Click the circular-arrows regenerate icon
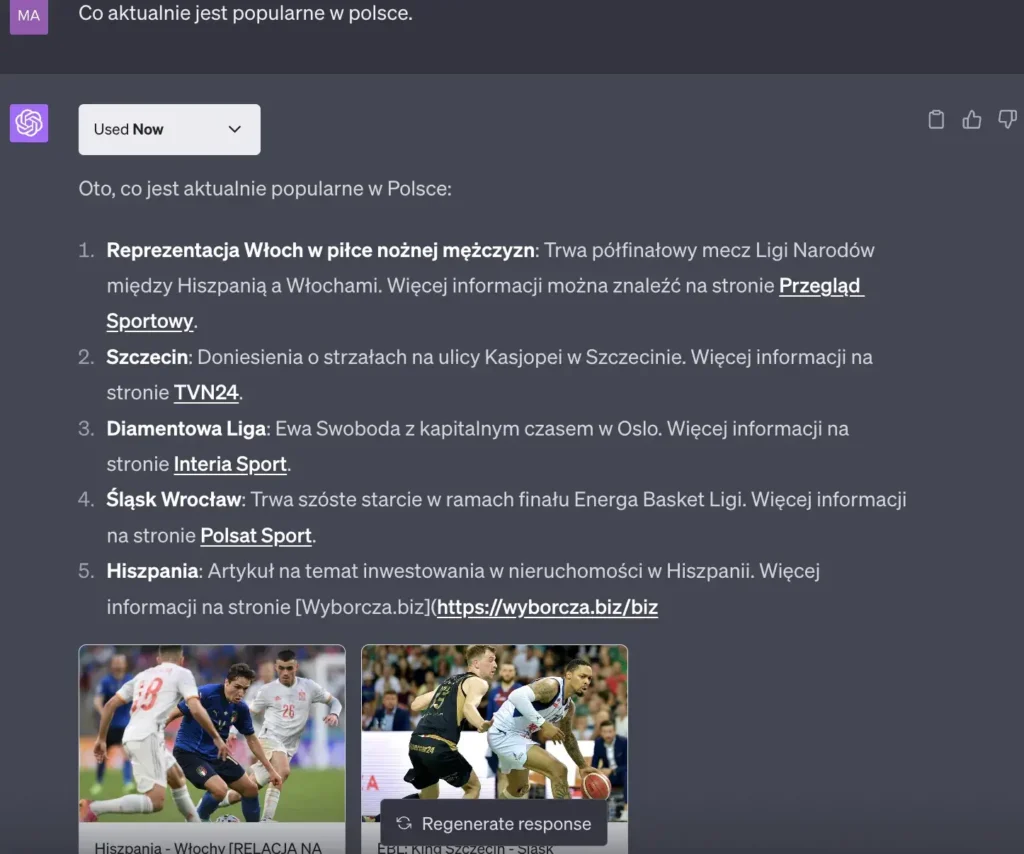1024x854 pixels. point(403,823)
